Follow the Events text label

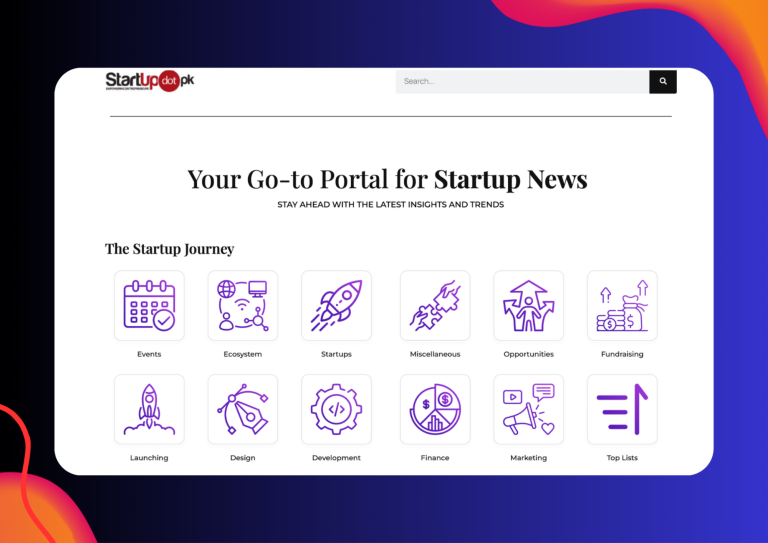coord(149,354)
